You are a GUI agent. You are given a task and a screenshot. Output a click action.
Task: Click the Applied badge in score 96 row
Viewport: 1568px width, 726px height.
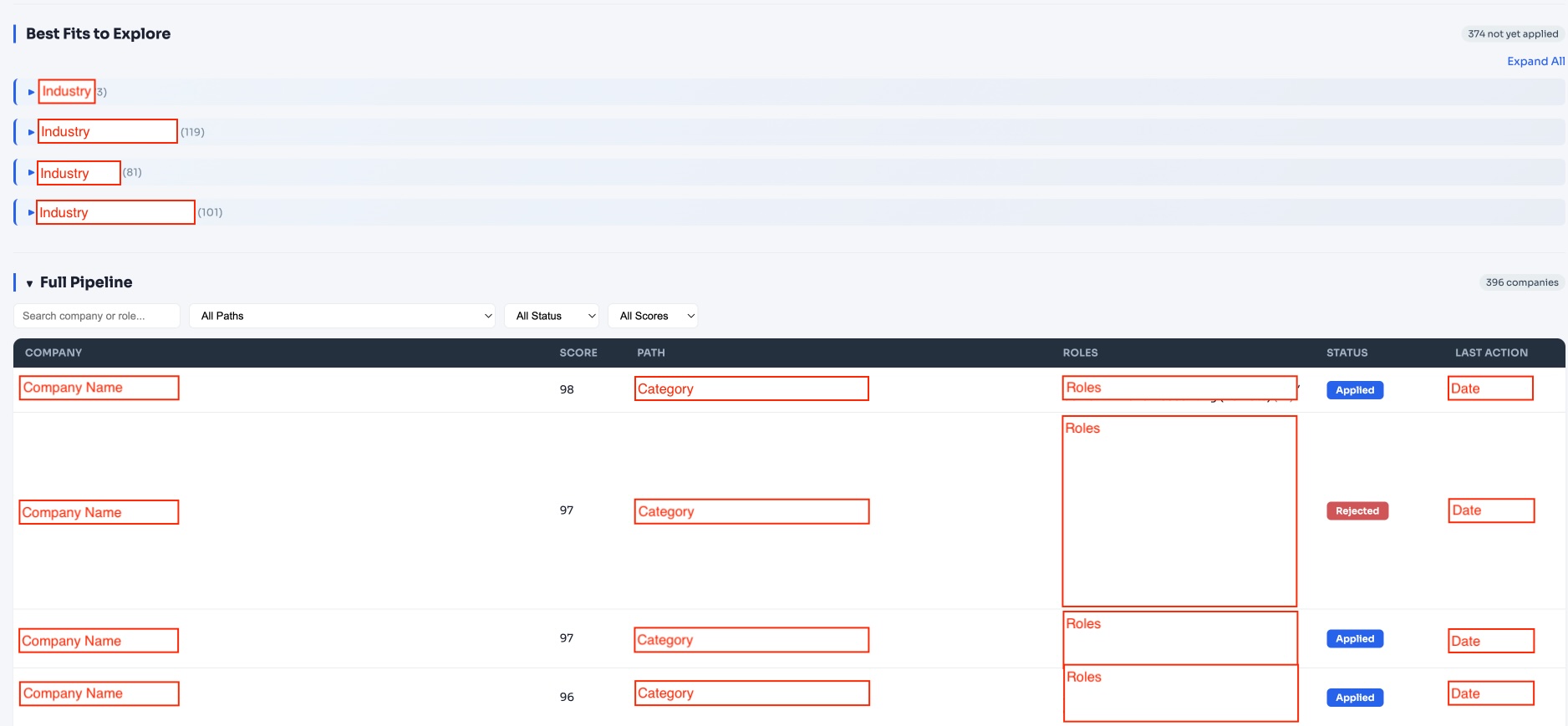[x=1355, y=698]
